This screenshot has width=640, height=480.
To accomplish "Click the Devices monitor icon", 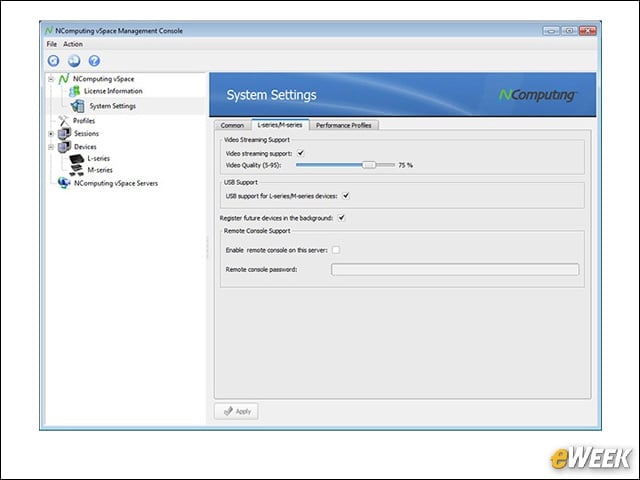I will point(64,147).
